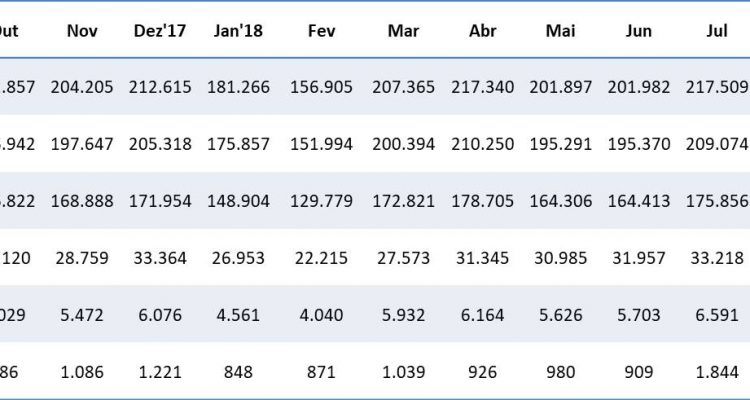Click the cell showing 1.844

click(x=716, y=372)
